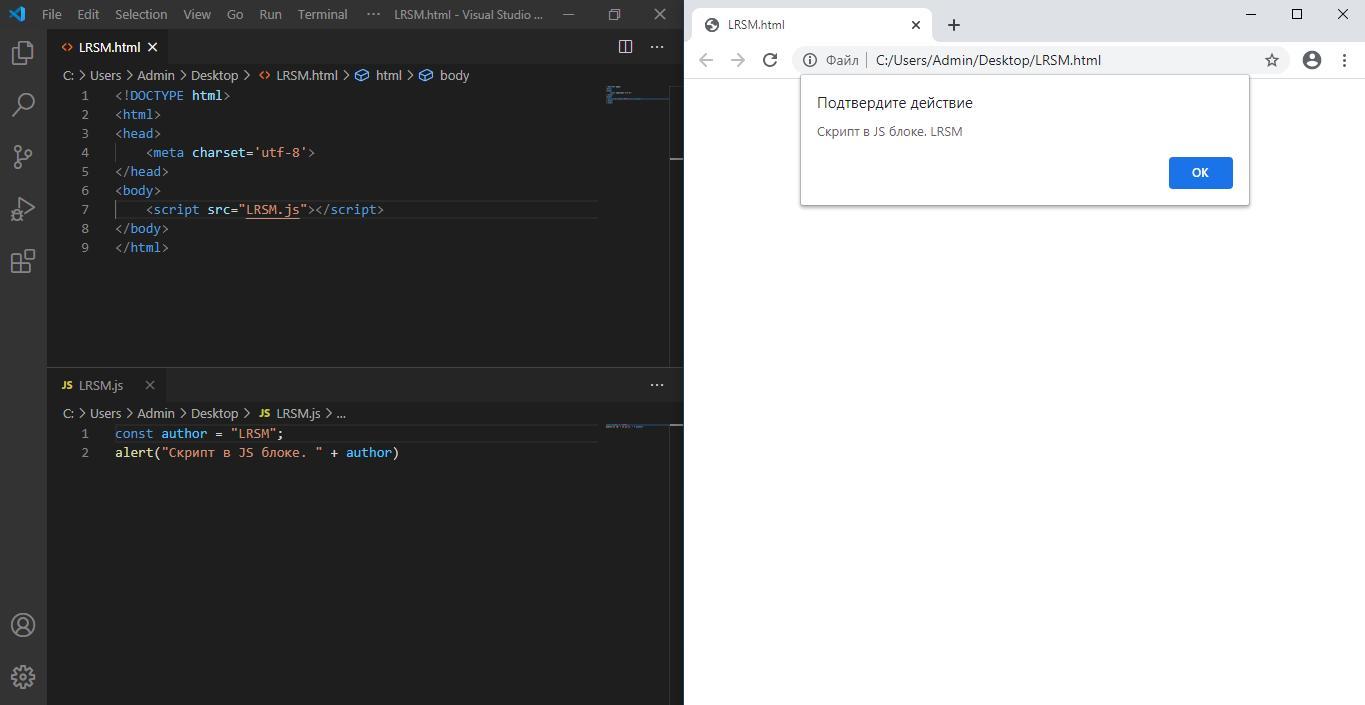
Task: Open the Explorer view in activity bar
Action: (x=22, y=53)
